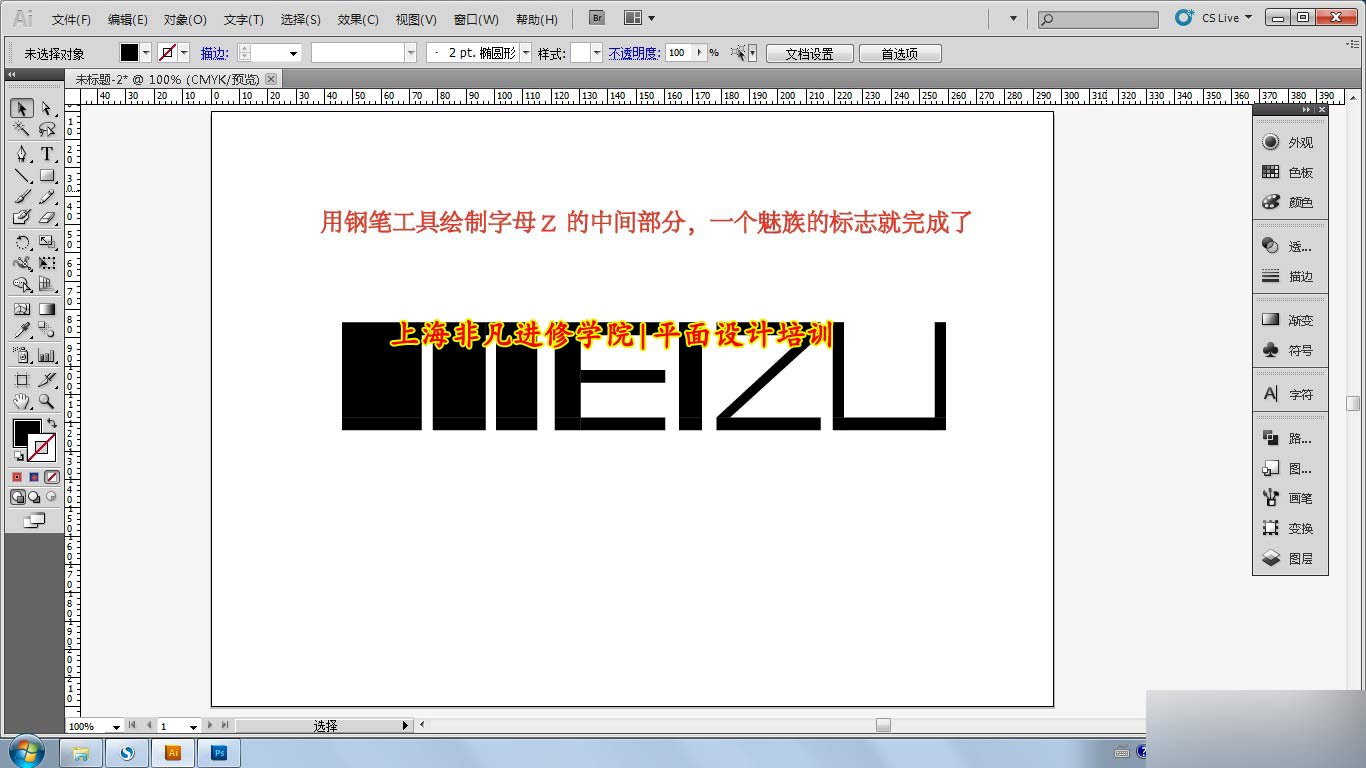Pick the Paintbrush tool
Screen dimensions: 1366x768
pos(22,197)
